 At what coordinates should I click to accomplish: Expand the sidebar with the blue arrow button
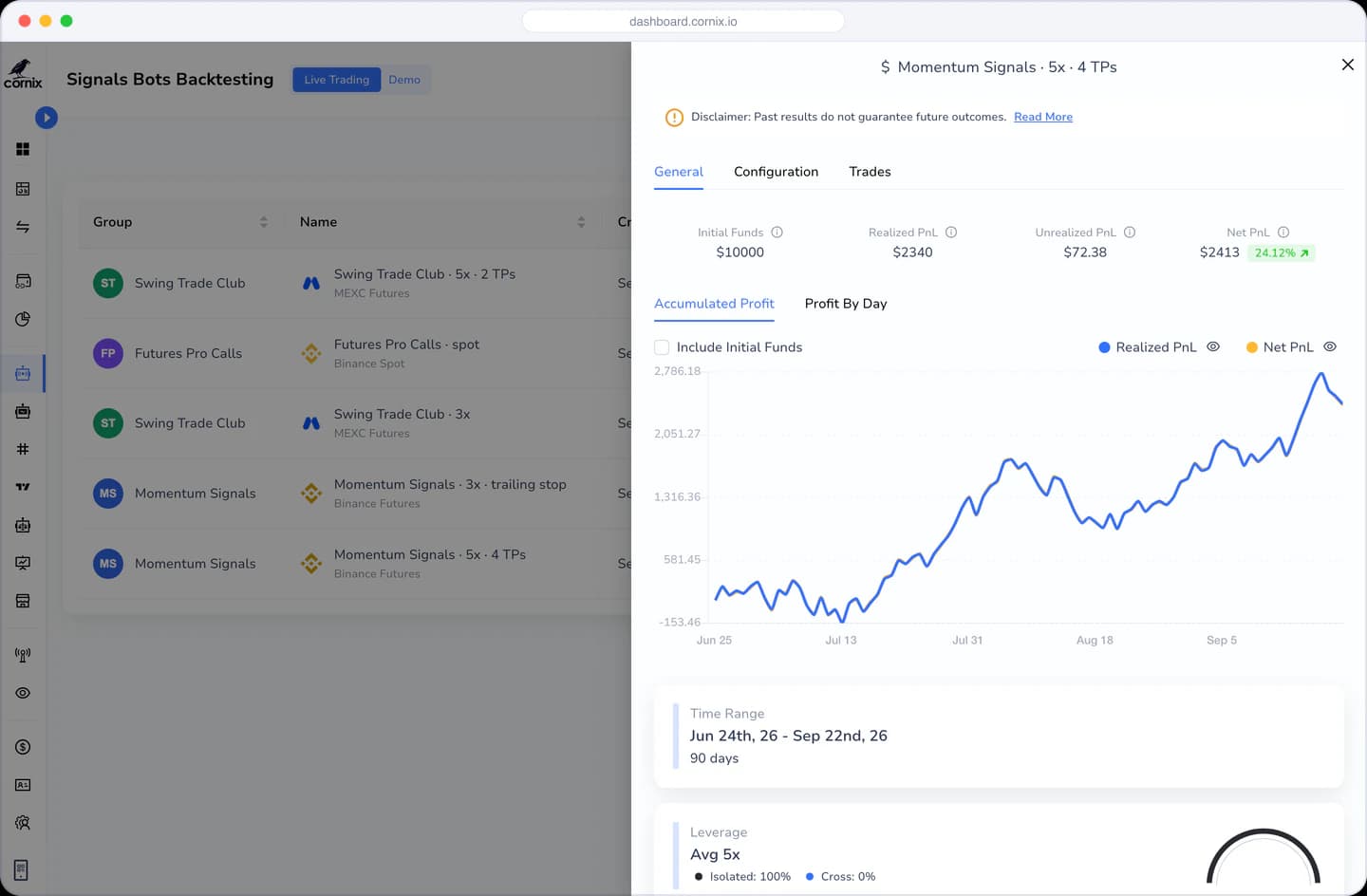point(47,118)
